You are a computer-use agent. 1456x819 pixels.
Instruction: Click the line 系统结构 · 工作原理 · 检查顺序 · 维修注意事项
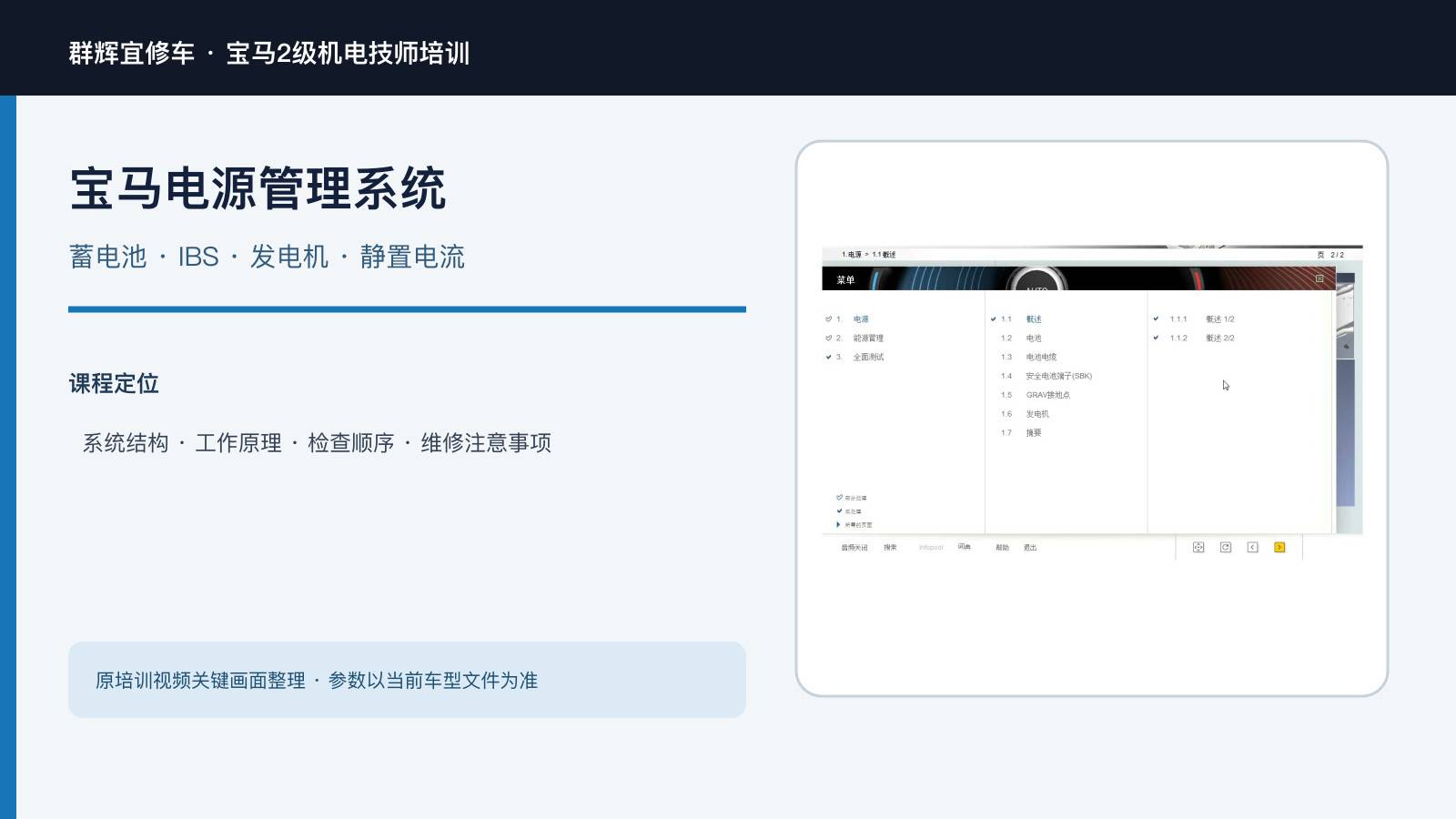click(317, 443)
